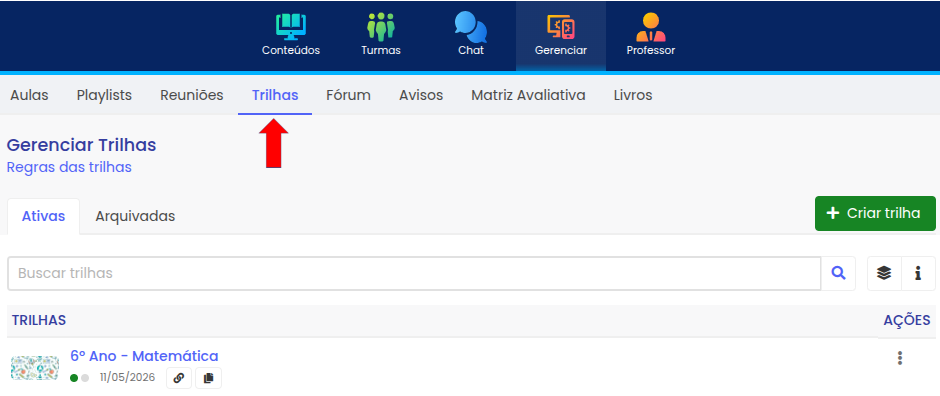Open the Fórum menu item

coord(348,95)
